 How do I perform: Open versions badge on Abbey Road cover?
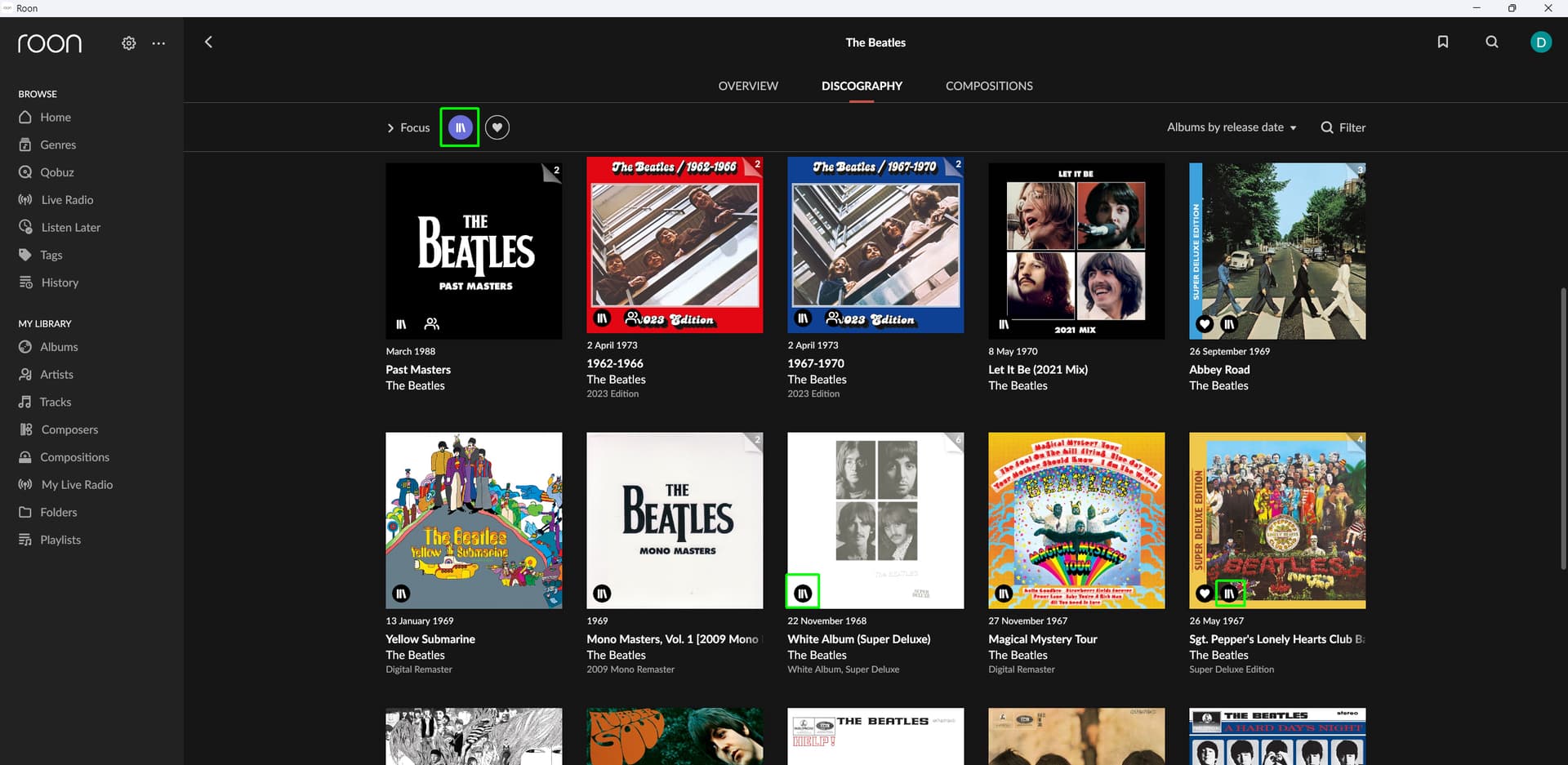1357,171
